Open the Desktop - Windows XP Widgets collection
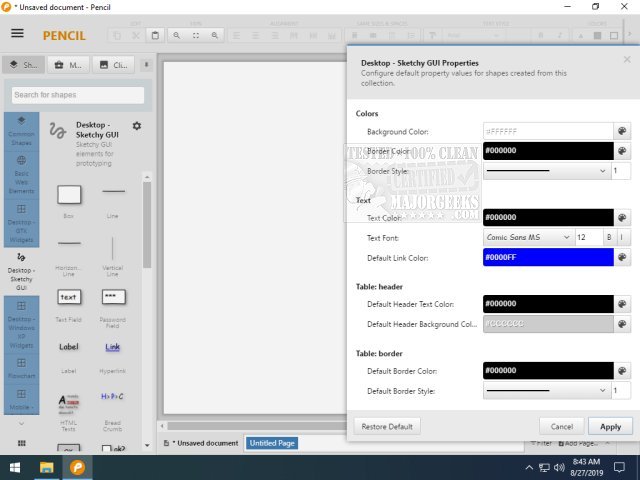Image resolution: width=640 pixels, height=480 pixels. tap(22, 325)
